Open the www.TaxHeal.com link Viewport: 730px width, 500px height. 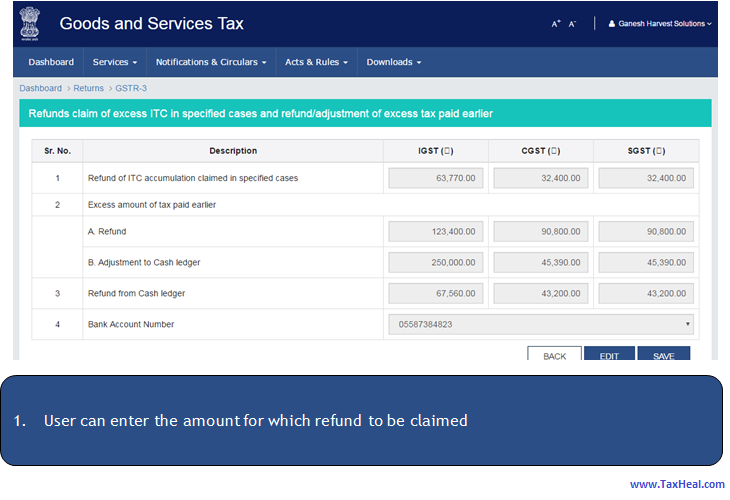pyautogui.click(x=676, y=484)
